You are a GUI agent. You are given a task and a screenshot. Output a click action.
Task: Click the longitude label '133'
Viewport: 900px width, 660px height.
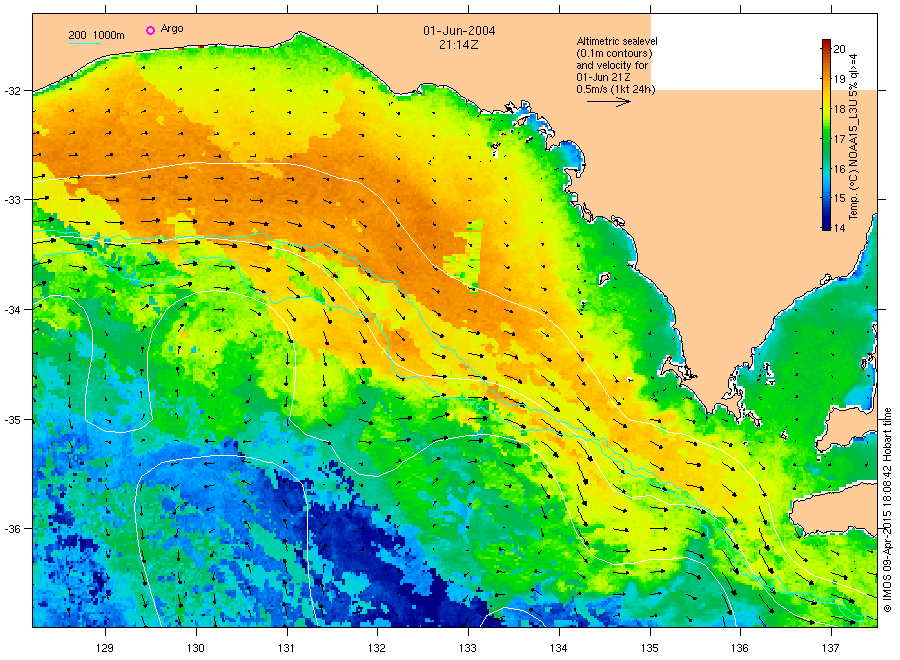tap(468, 648)
